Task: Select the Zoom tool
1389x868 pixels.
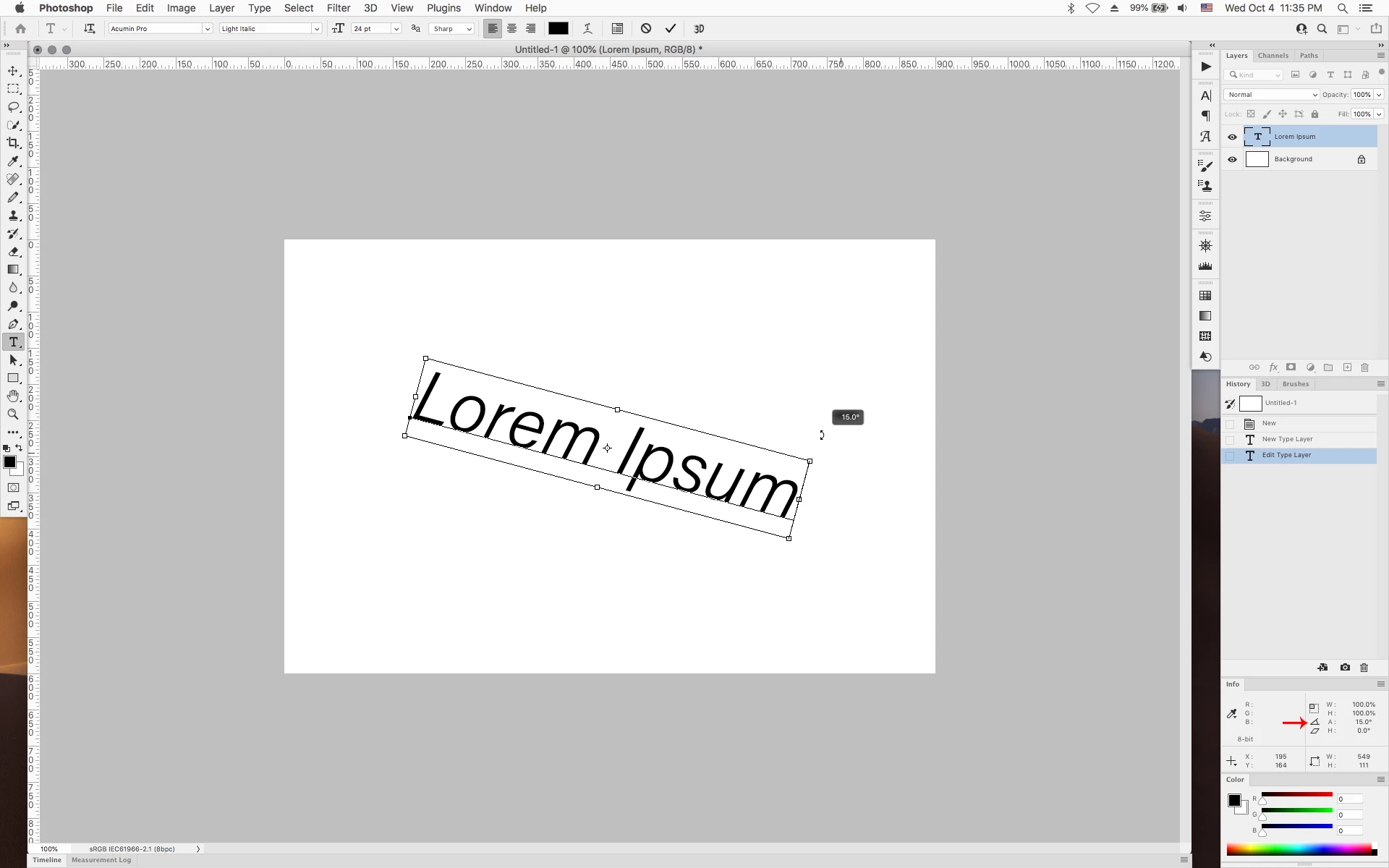Action: [13, 414]
